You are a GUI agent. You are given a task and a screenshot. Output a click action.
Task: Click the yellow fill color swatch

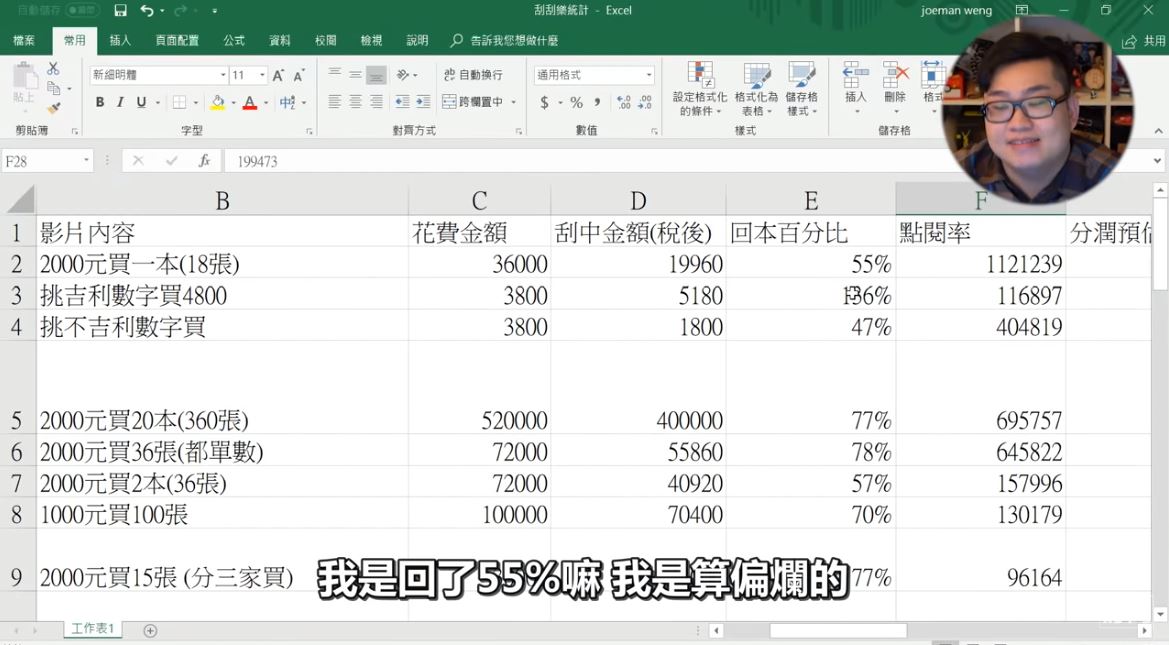[217, 102]
